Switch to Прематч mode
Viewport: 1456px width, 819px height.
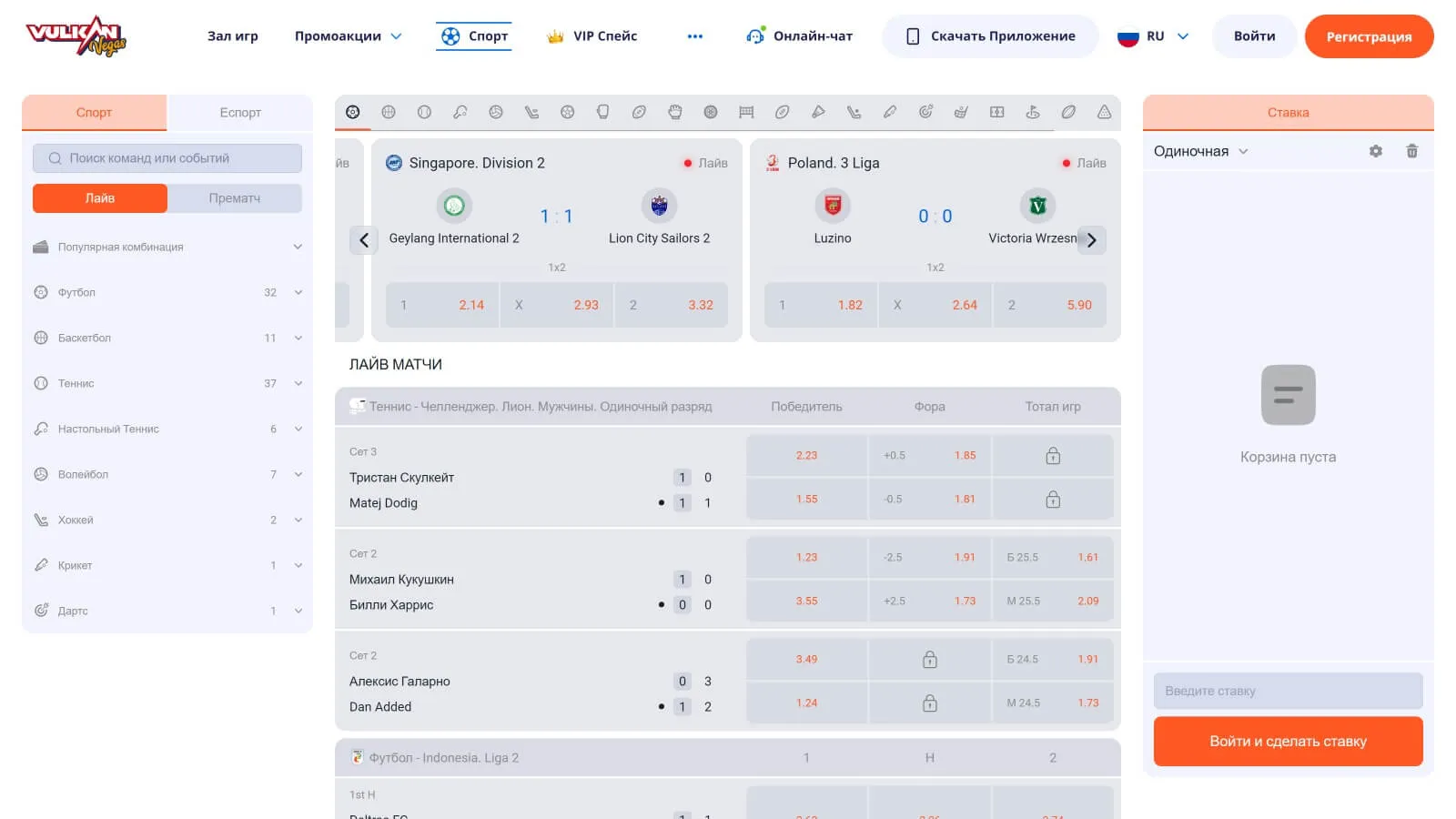tap(235, 198)
